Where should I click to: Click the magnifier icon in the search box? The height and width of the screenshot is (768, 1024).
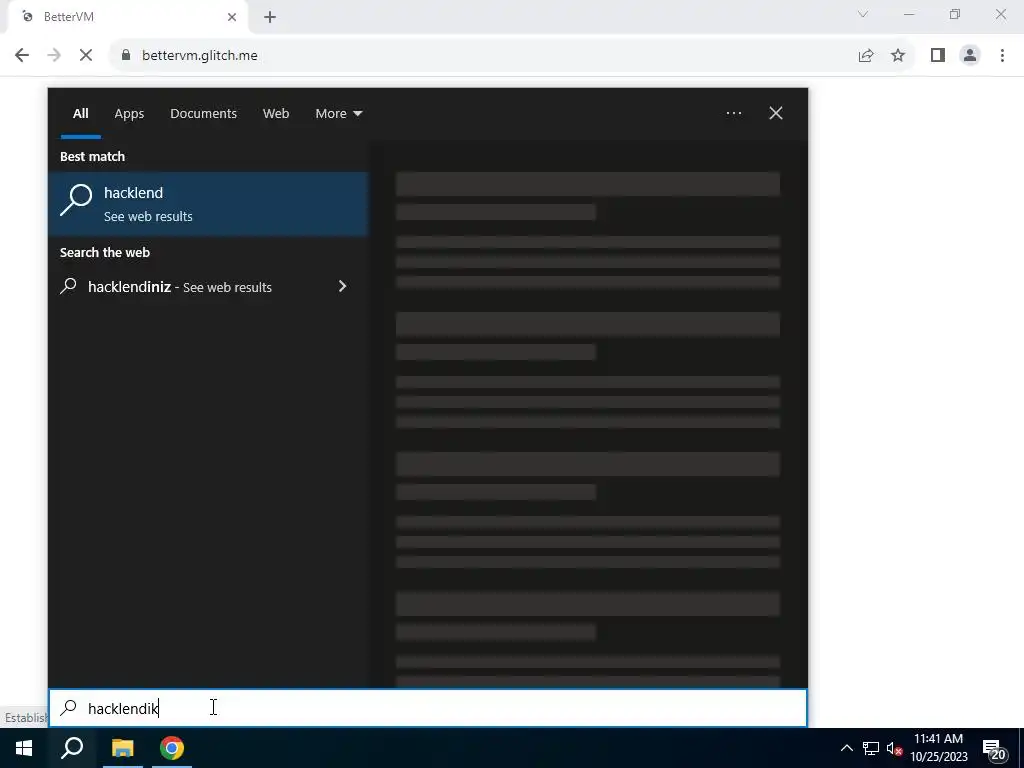(x=69, y=708)
